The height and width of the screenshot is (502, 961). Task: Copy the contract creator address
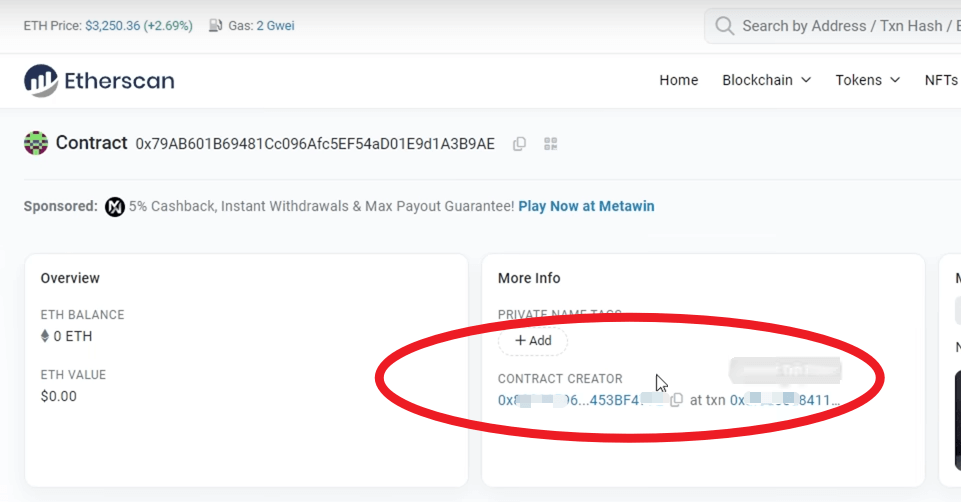[x=676, y=400]
